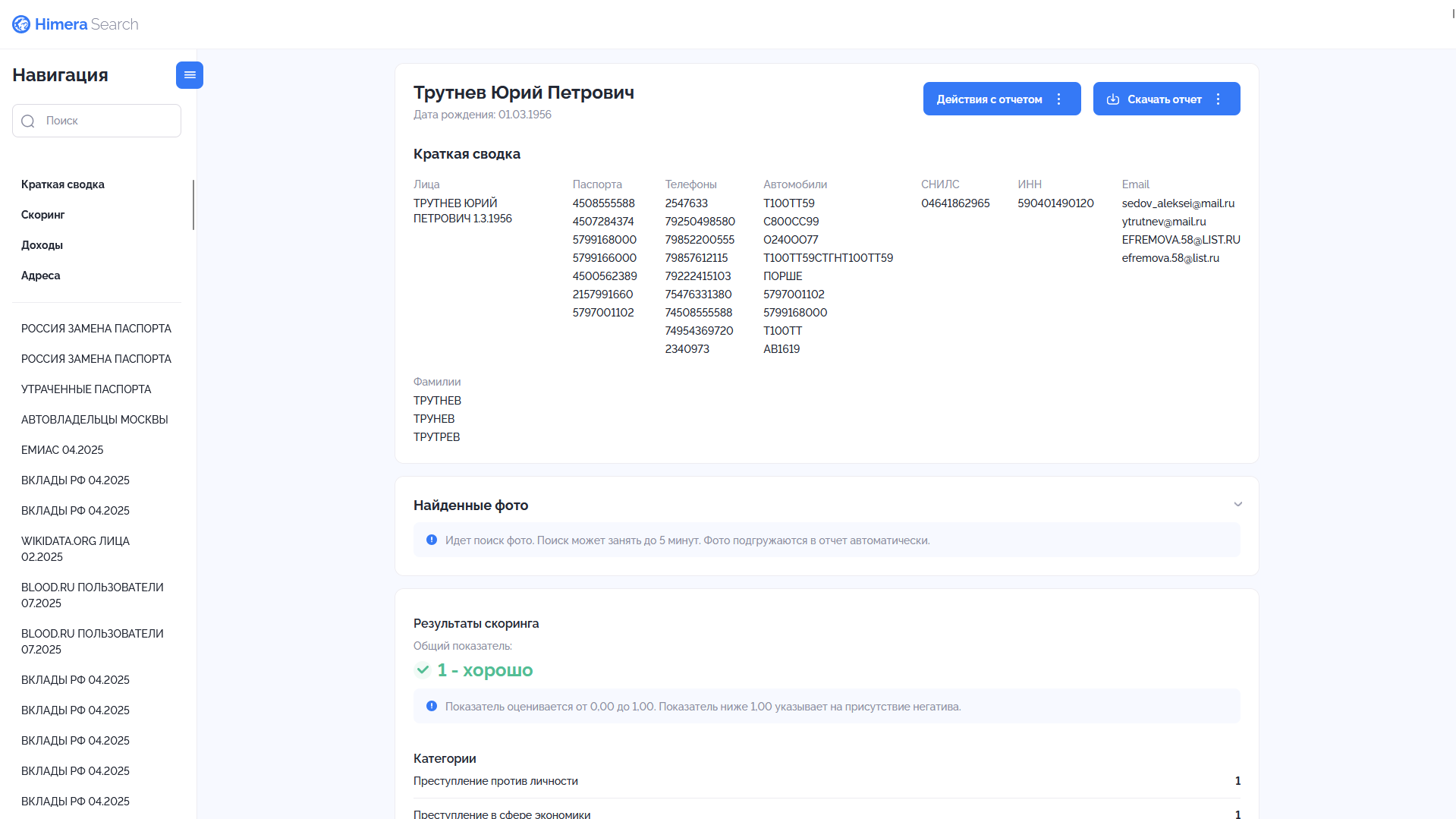Click surname ТРУТРЕВ in Фамилии list
Image resolution: width=1456 pixels, height=819 pixels.
437,437
